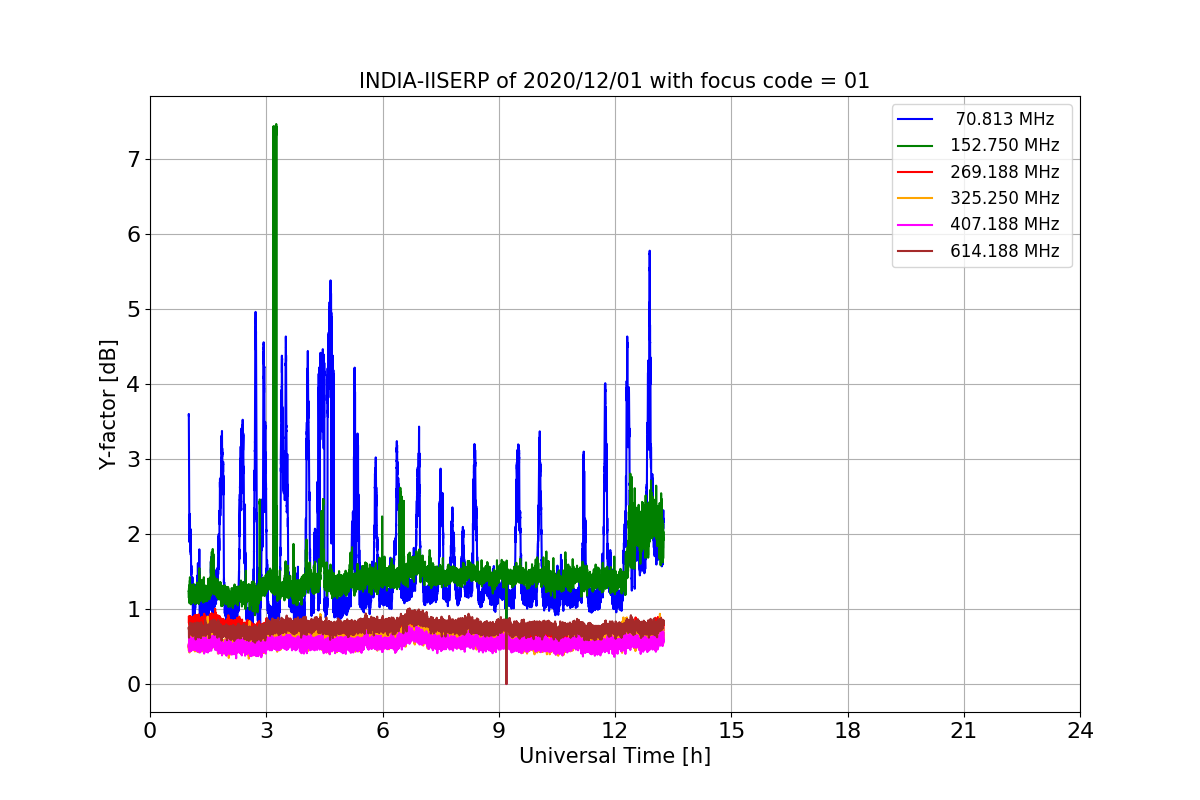The image size is (1200, 800).
Task: Click y-axis tick label 1
Action: click(134, 609)
